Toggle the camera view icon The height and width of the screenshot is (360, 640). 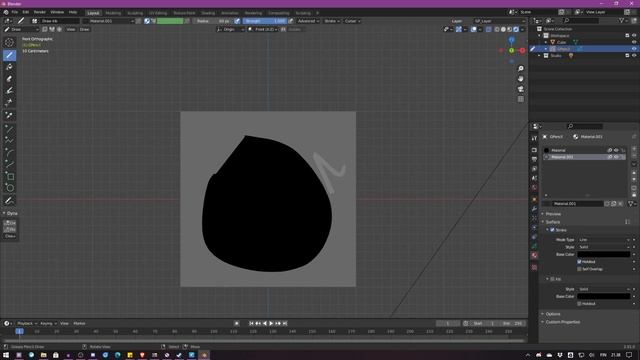520,89
